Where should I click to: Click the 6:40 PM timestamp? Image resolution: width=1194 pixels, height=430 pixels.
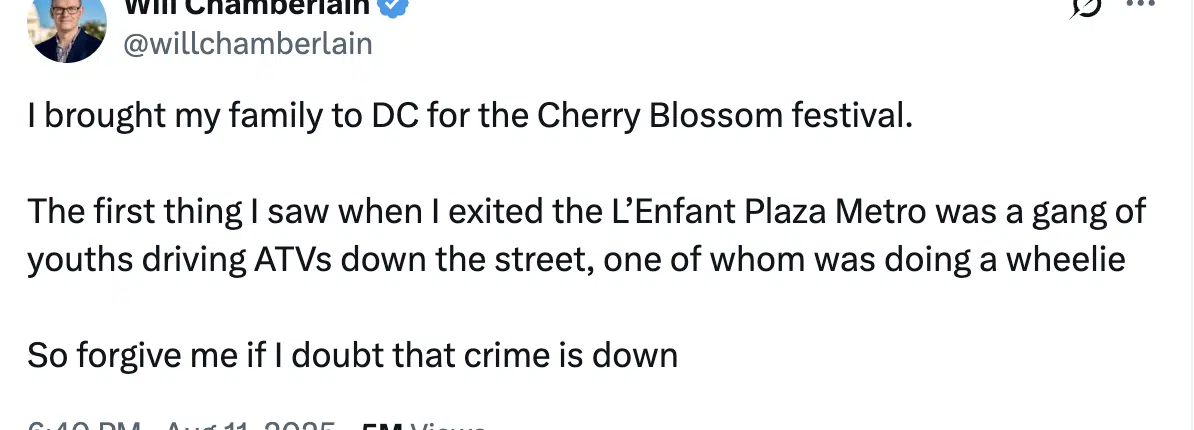pos(84,424)
